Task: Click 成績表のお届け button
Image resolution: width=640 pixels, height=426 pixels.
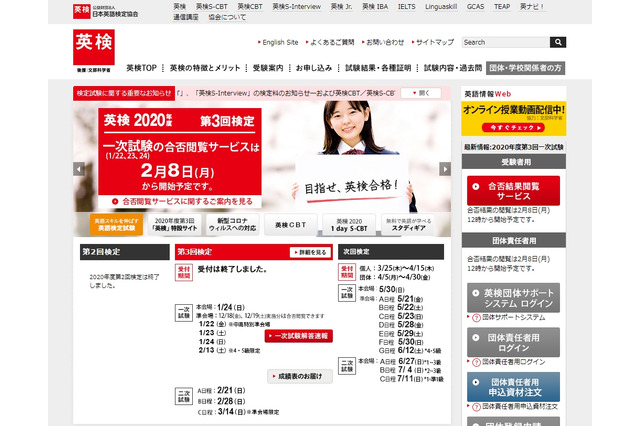Action: tap(300, 376)
